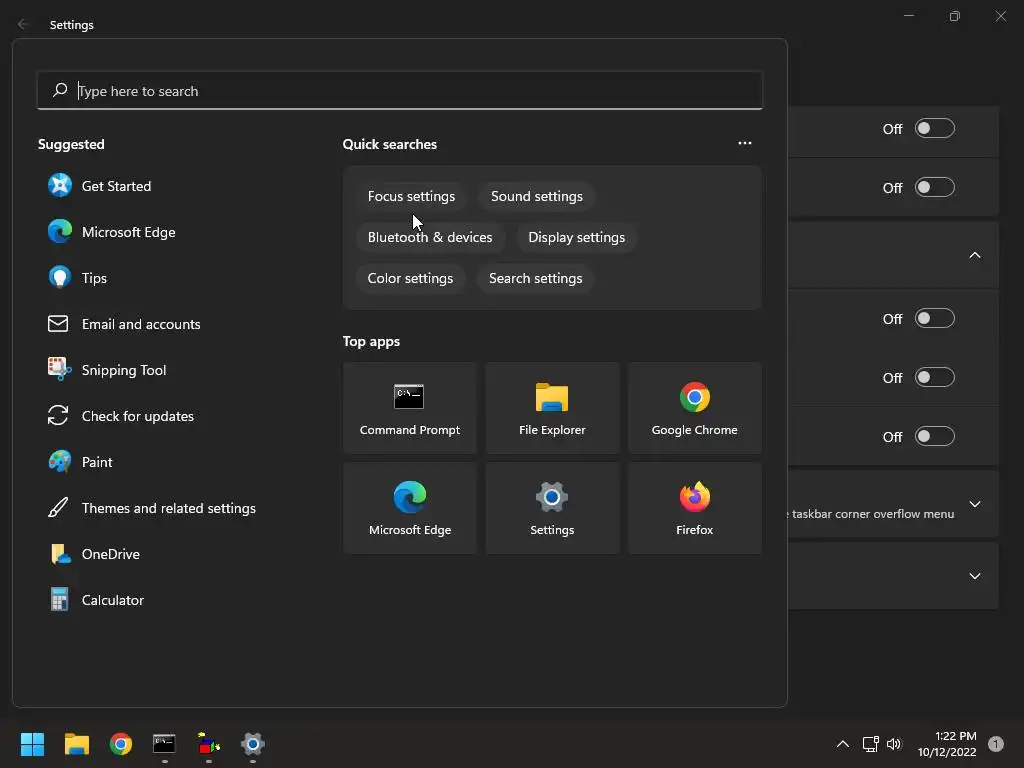Screen dimensions: 1024x768
Task: Launch Snipping Tool from suggestions
Action: click(x=107, y=370)
